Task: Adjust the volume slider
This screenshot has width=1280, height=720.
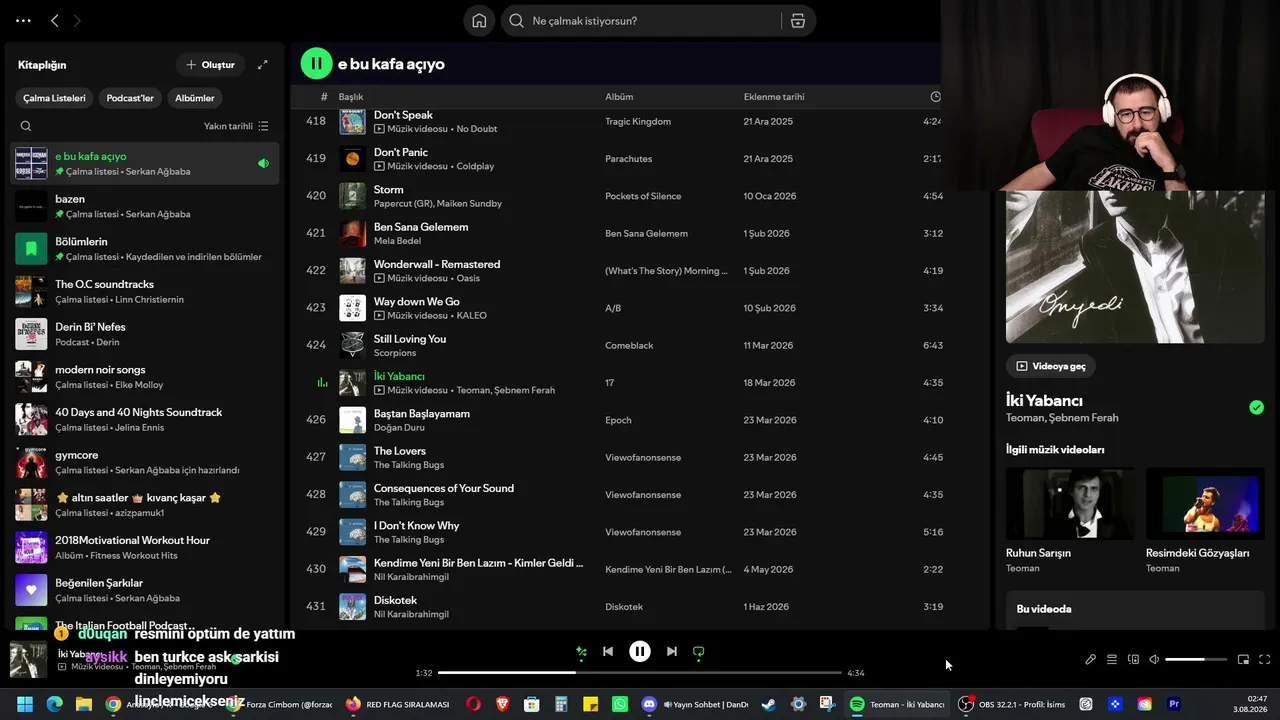Action: click(x=1196, y=660)
